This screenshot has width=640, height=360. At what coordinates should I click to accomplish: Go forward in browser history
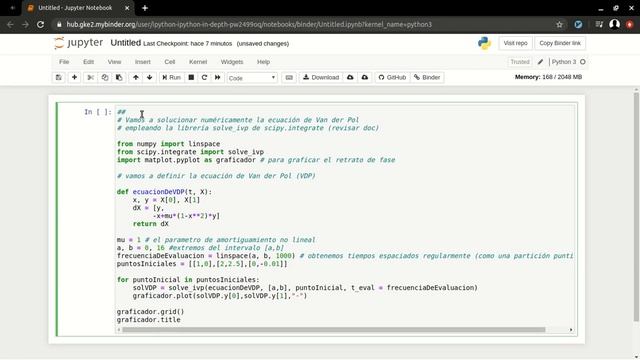tap(25, 24)
